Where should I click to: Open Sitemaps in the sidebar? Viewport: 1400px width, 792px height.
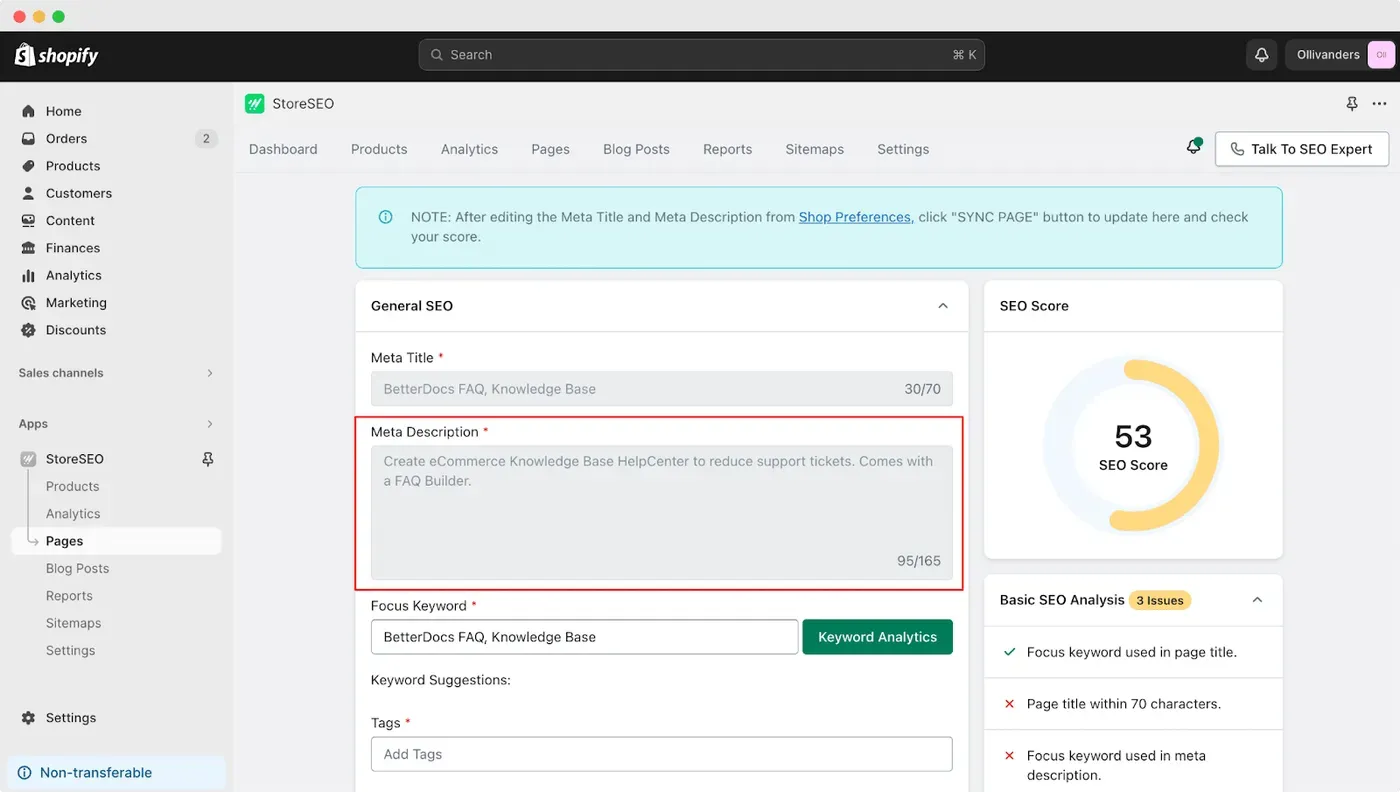coord(73,623)
